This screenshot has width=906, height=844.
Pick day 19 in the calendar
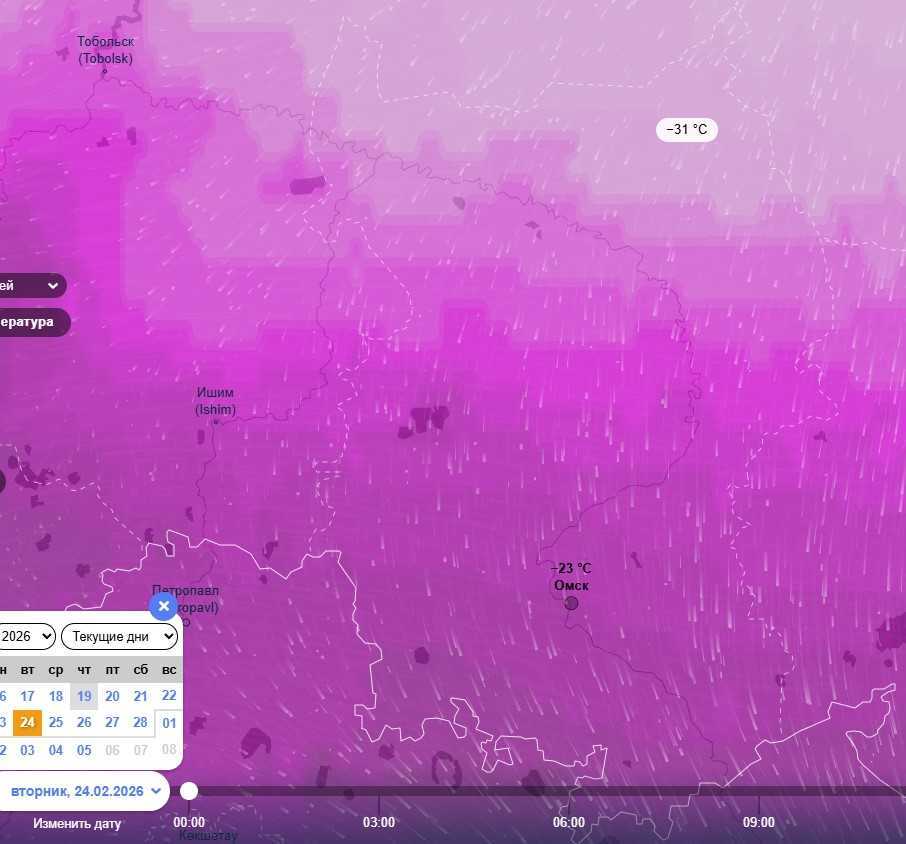pyautogui.click(x=84, y=696)
